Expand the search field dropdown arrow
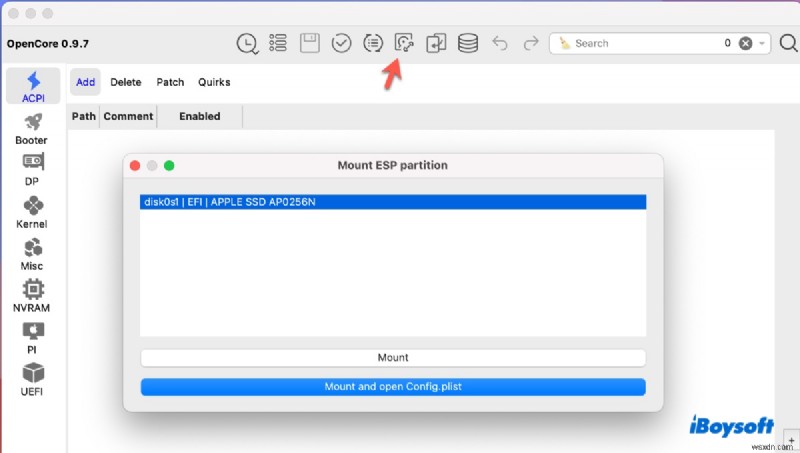Image resolution: width=800 pixels, height=453 pixels. (762, 43)
